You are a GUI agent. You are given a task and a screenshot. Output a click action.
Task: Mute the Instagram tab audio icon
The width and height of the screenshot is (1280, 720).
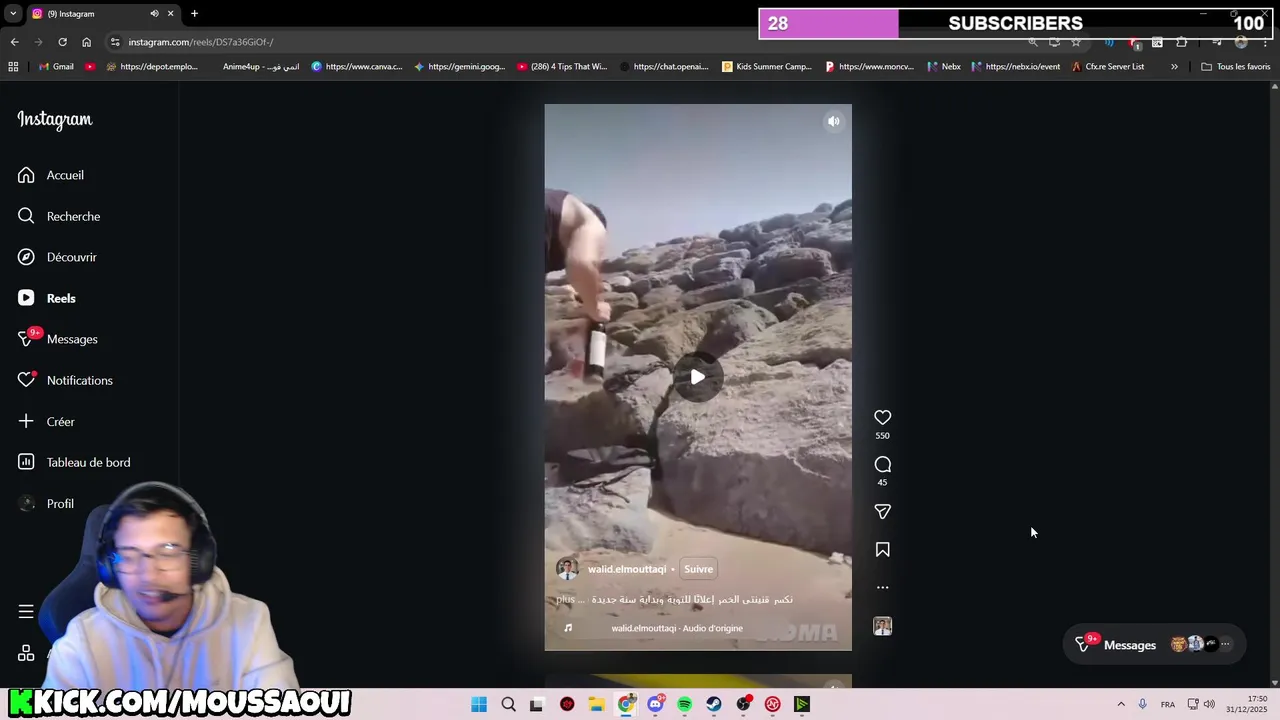tap(154, 13)
